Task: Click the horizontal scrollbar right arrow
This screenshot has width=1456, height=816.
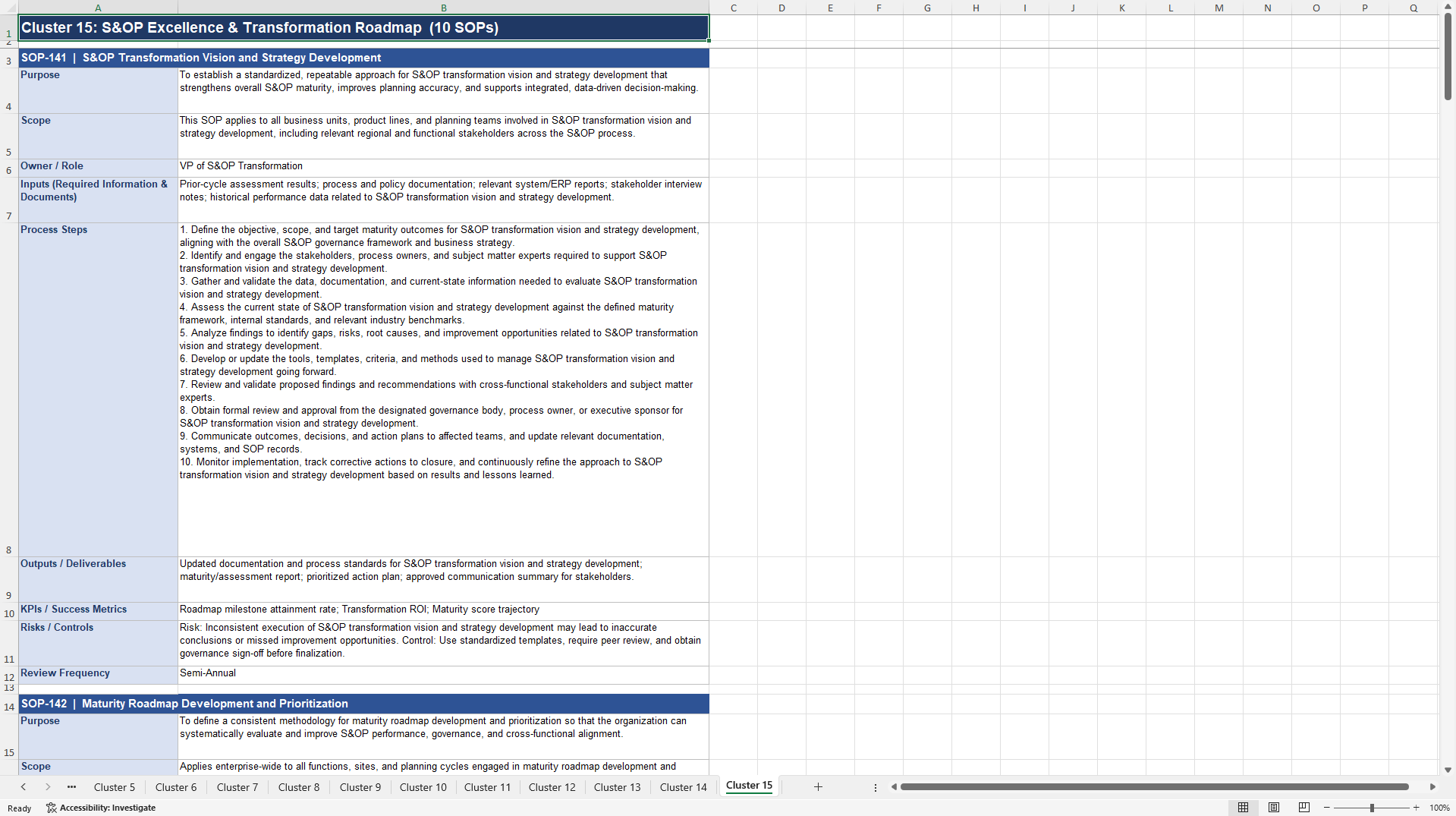Action: 1432,787
